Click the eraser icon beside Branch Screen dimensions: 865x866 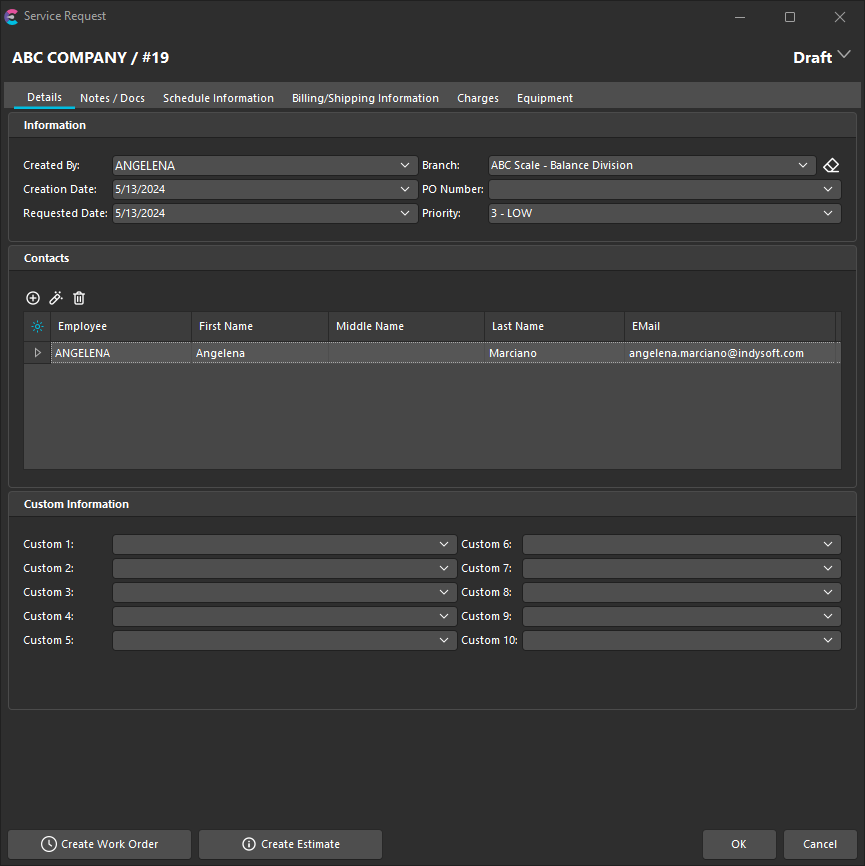tap(831, 165)
